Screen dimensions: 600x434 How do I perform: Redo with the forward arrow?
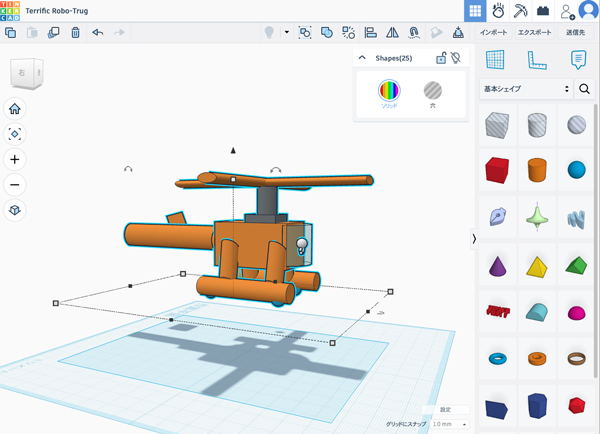point(119,33)
